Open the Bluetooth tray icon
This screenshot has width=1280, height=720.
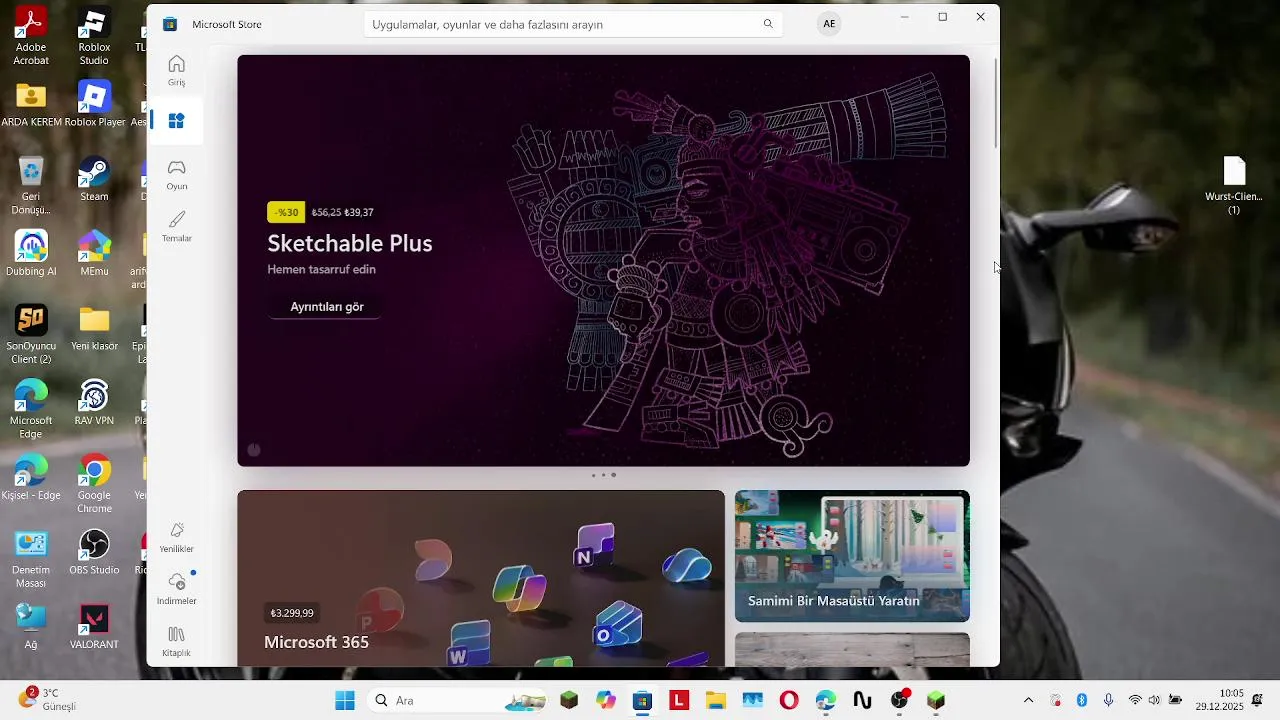[1081, 700]
